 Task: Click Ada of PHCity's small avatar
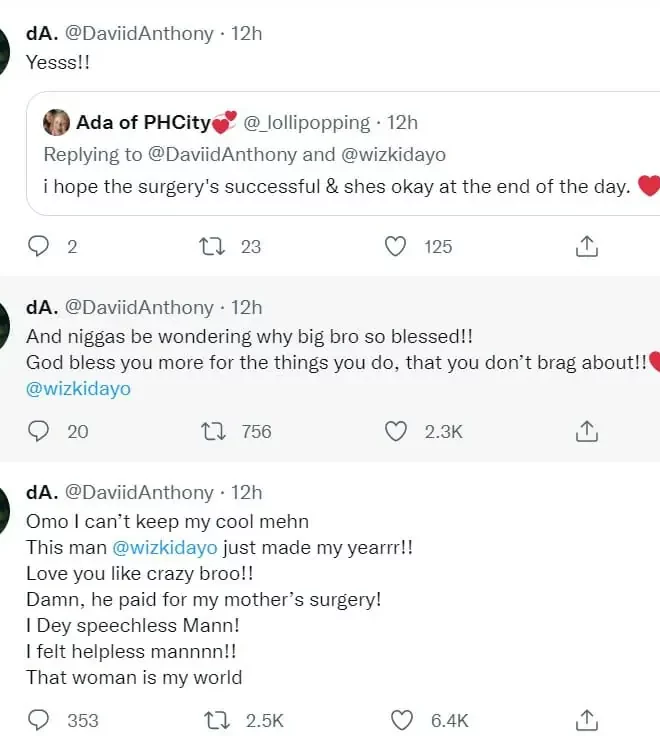coord(56,123)
